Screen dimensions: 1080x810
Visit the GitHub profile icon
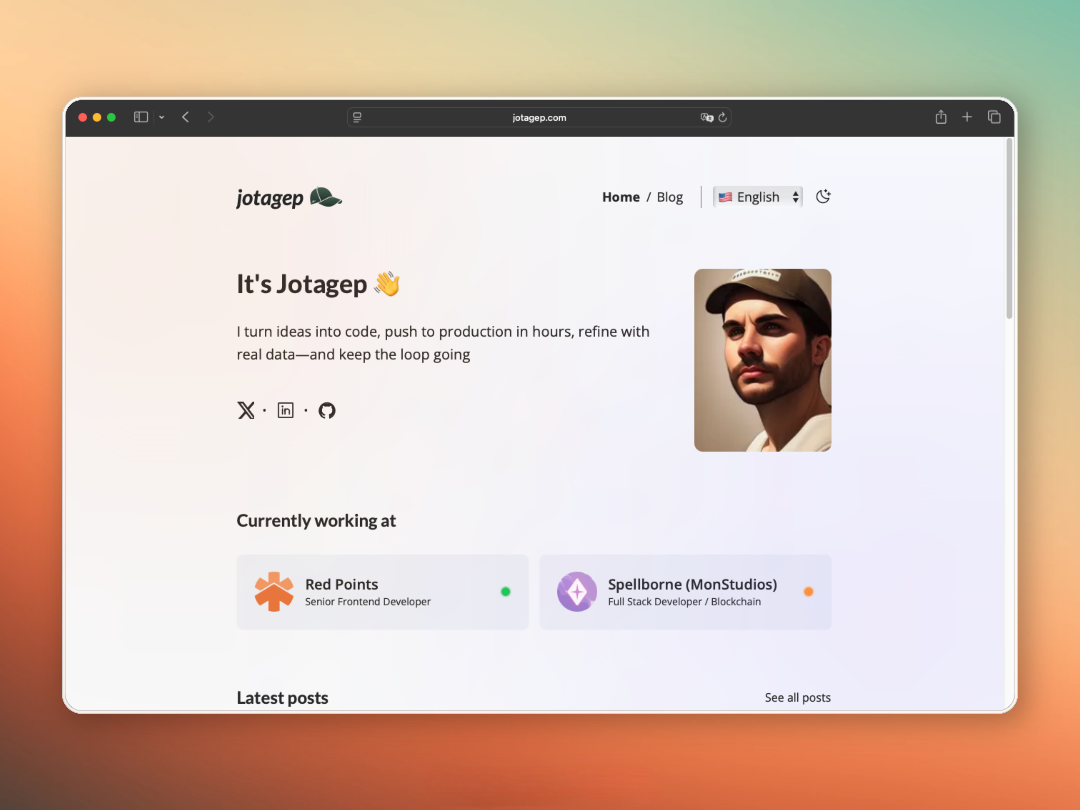327,410
